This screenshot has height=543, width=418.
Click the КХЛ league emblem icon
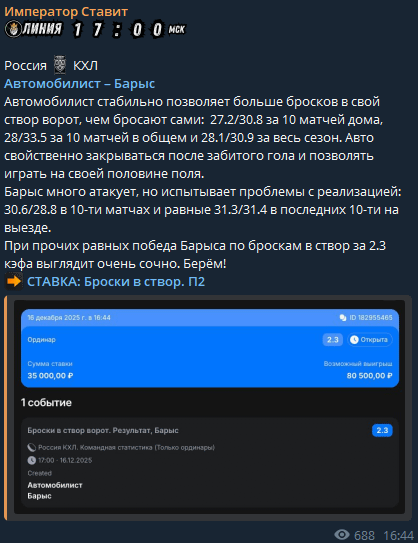[60, 65]
